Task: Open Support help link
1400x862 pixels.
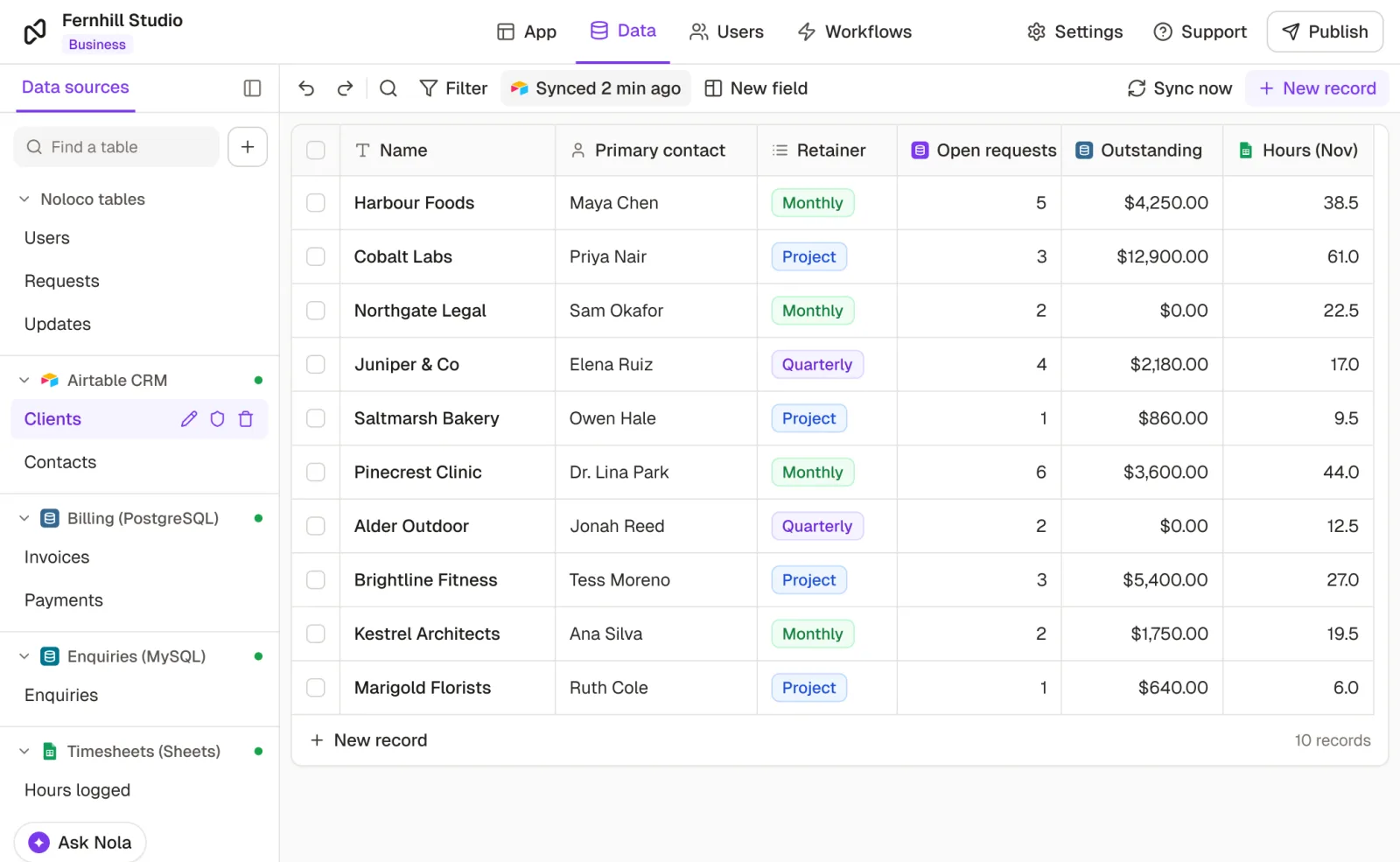Action: [1200, 32]
